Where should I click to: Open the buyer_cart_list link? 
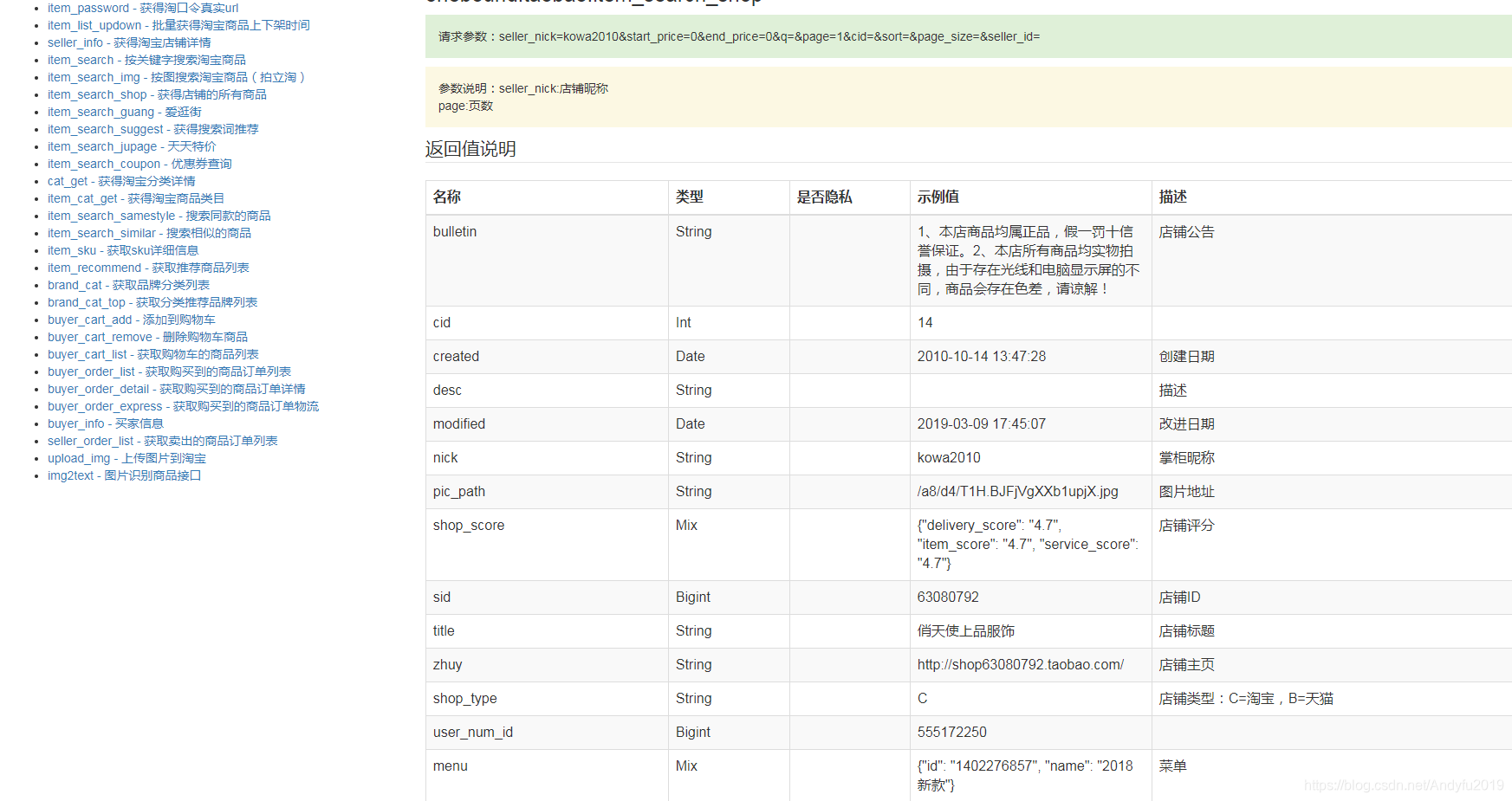pos(153,354)
